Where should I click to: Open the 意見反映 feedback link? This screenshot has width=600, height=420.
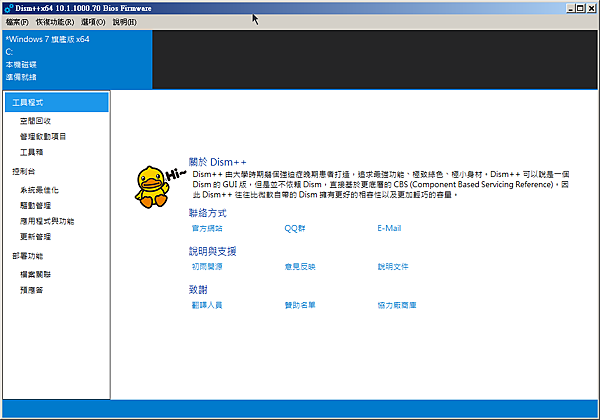pos(300,267)
